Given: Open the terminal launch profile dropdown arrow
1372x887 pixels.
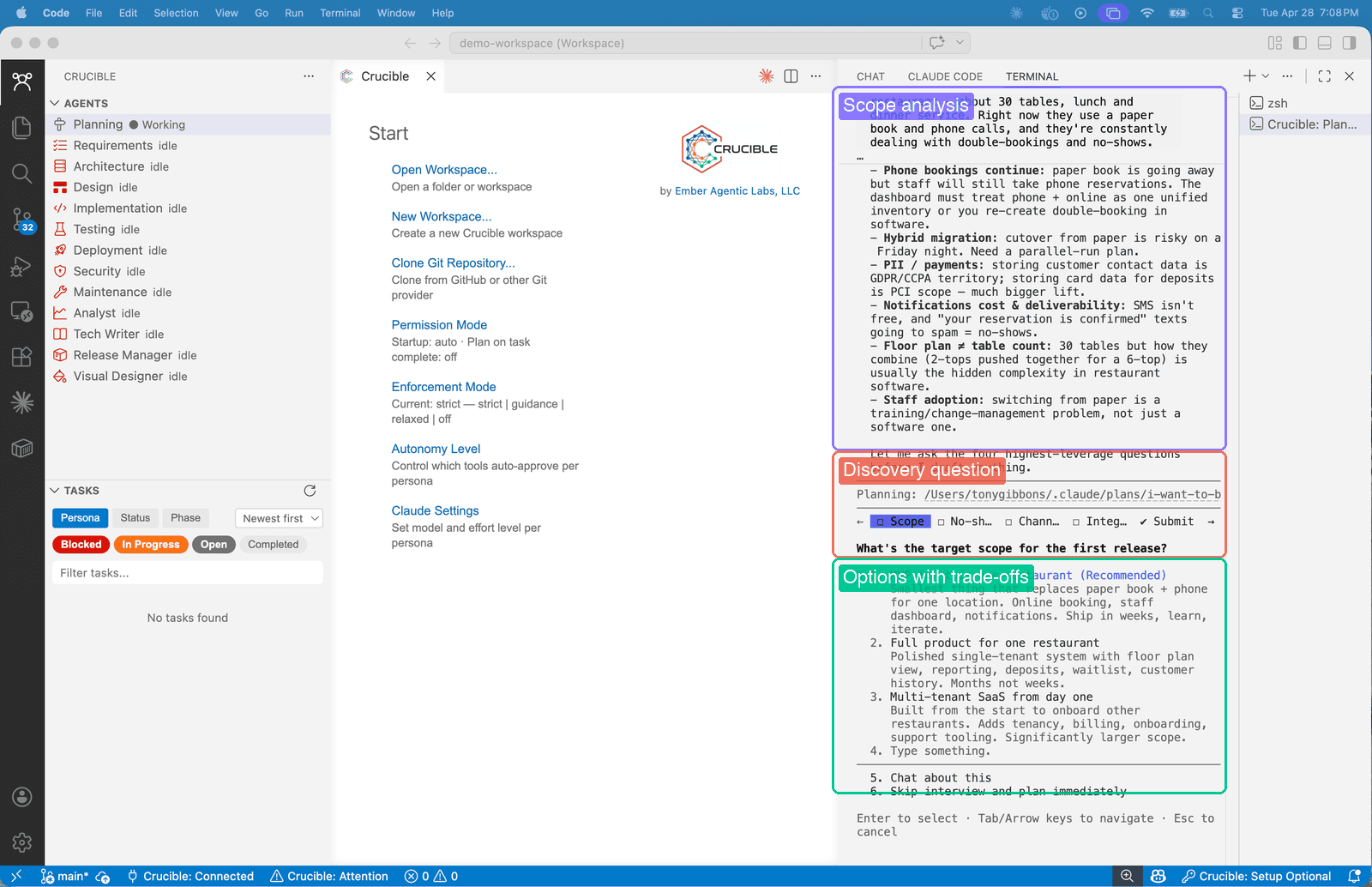Looking at the screenshot, I should [1266, 76].
